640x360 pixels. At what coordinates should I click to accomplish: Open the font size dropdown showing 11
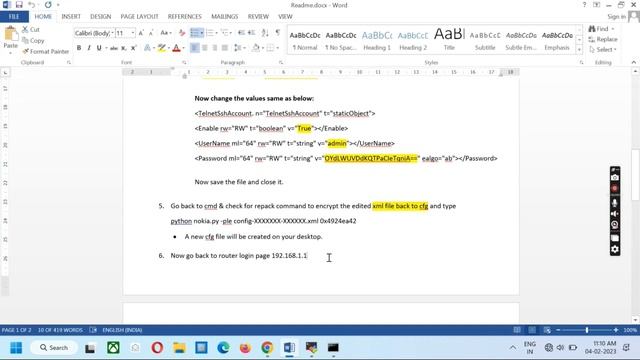pyautogui.click(x=133, y=33)
